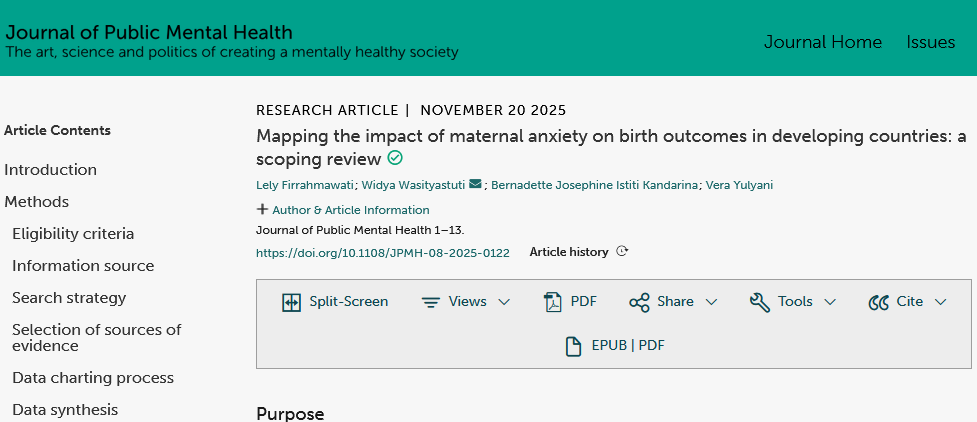Go to Journal Home
977x422 pixels.
click(x=823, y=42)
